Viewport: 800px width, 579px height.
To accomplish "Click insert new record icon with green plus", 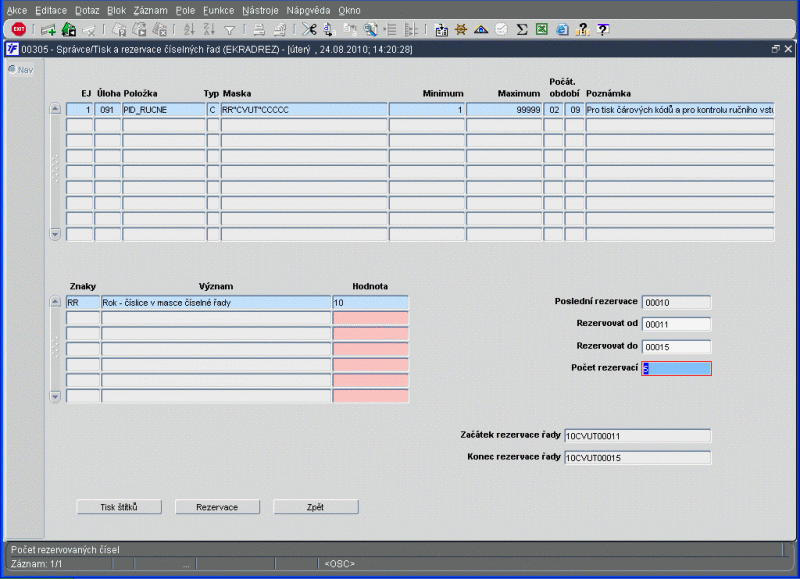I will (48, 30).
